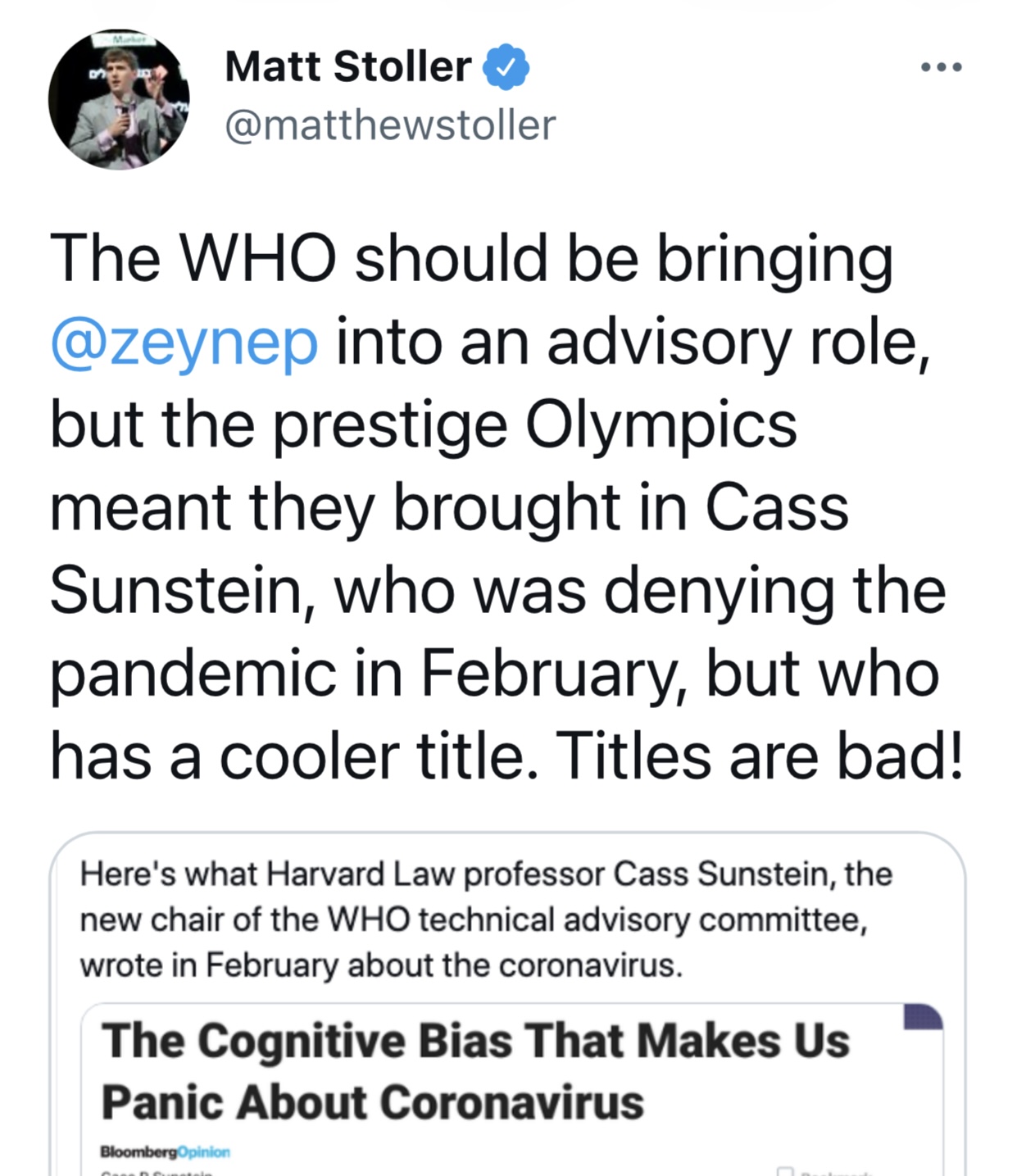Open Matt Stoller's profile picture
This screenshot has width=1017, height=1176.
(119, 100)
